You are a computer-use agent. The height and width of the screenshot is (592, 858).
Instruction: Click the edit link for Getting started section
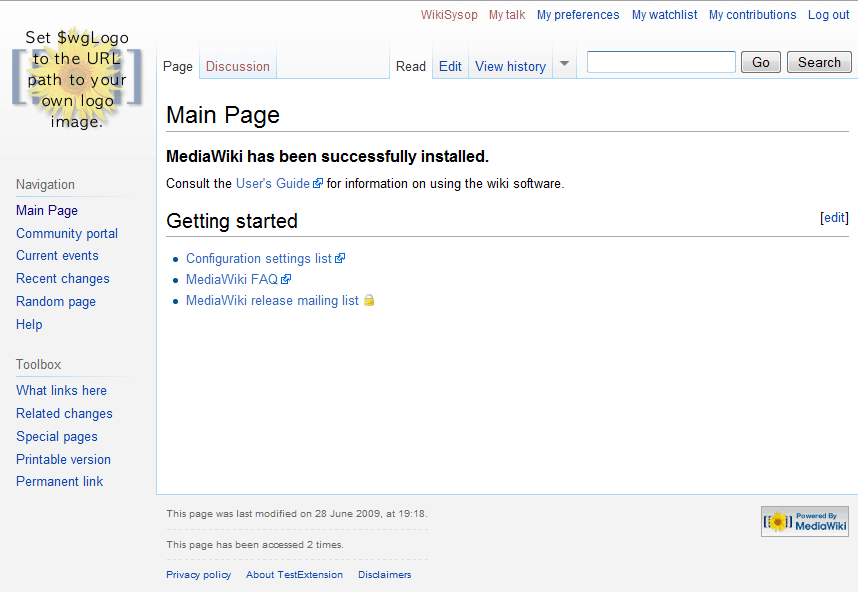coord(834,217)
